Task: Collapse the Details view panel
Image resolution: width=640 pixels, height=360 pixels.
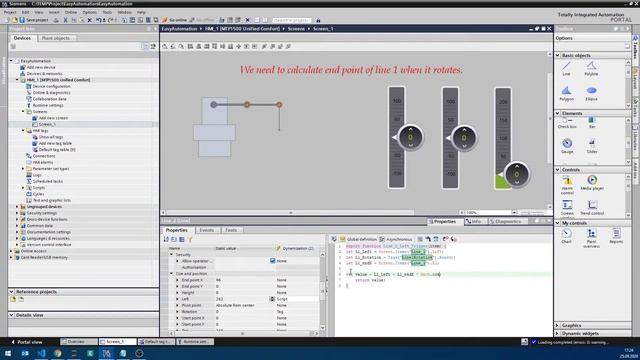Action: [11, 315]
